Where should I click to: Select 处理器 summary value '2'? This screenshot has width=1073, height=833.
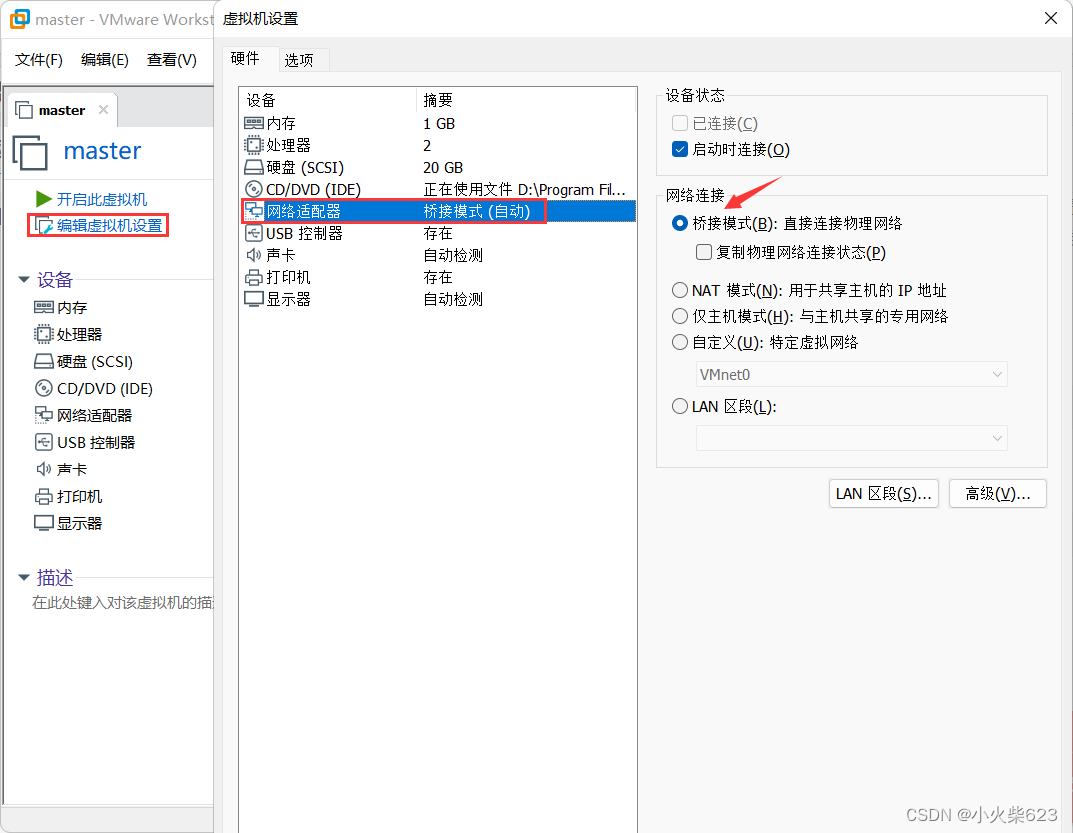point(427,145)
